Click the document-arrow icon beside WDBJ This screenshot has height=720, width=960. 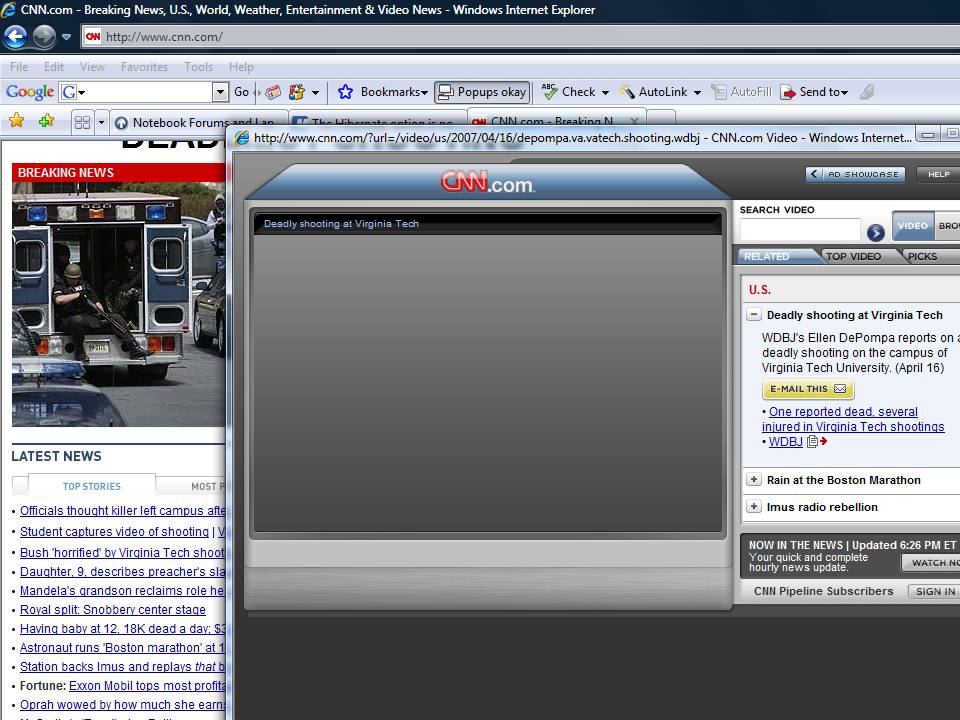pyautogui.click(x=817, y=441)
